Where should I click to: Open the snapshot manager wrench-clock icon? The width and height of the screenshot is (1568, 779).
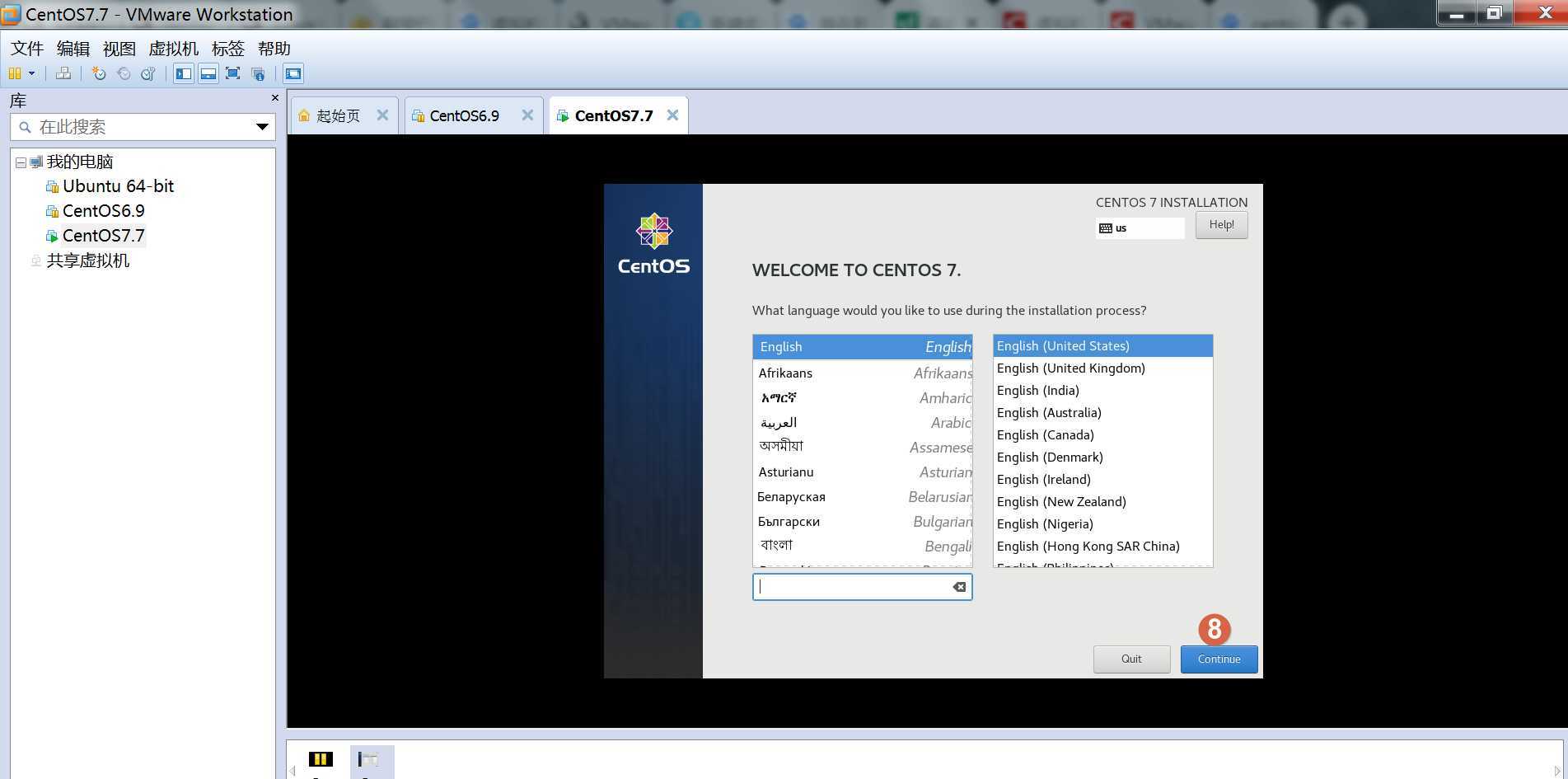coord(148,73)
